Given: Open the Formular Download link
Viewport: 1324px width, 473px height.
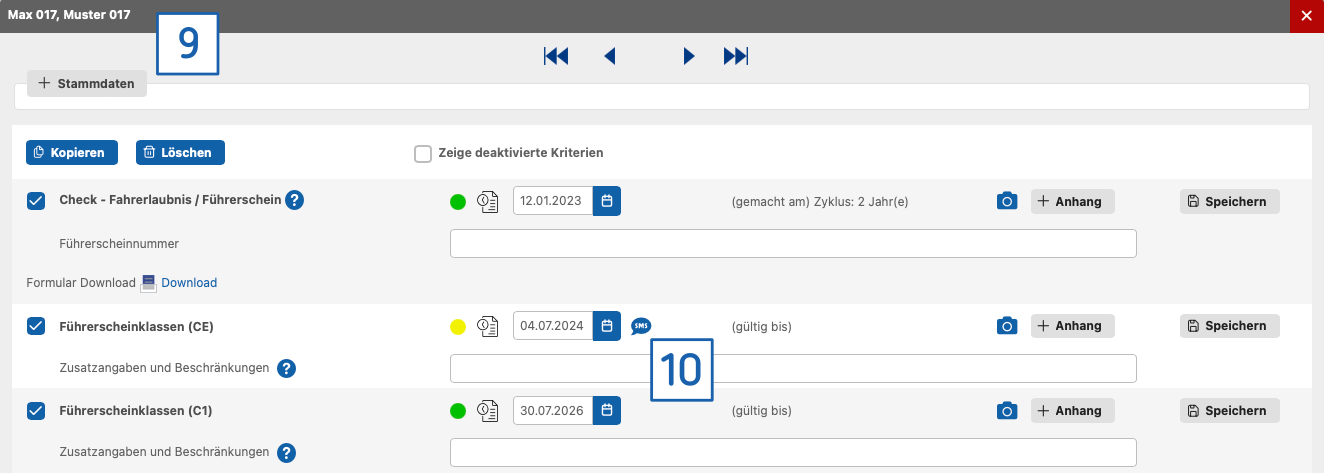Looking at the screenshot, I should click(189, 283).
